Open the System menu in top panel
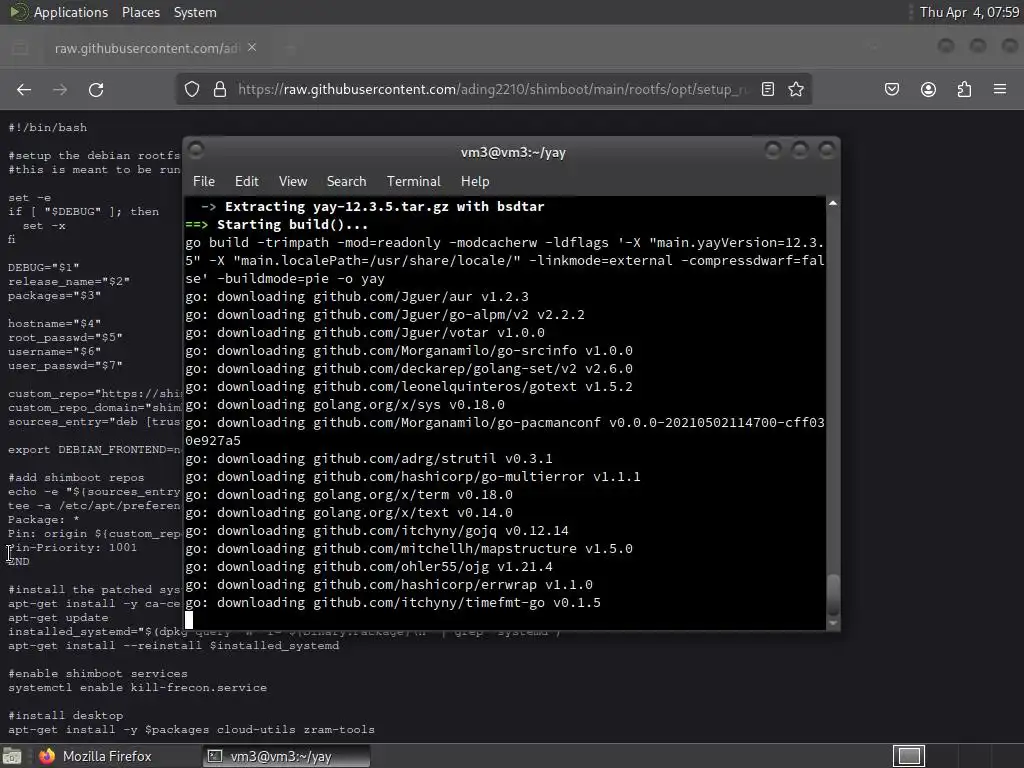1024x768 pixels. [x=195, y=12]
